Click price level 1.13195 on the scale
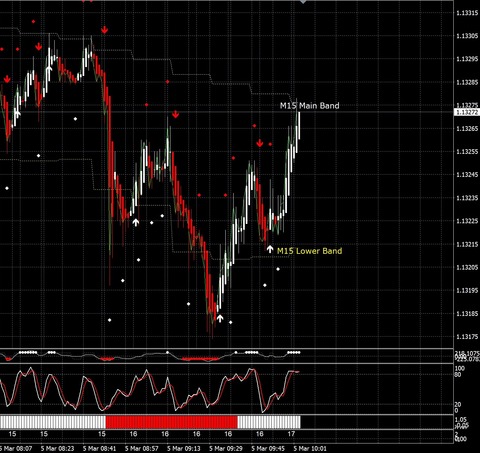The height and width of the screenshot is (453, 480). (x=467, y=291)
